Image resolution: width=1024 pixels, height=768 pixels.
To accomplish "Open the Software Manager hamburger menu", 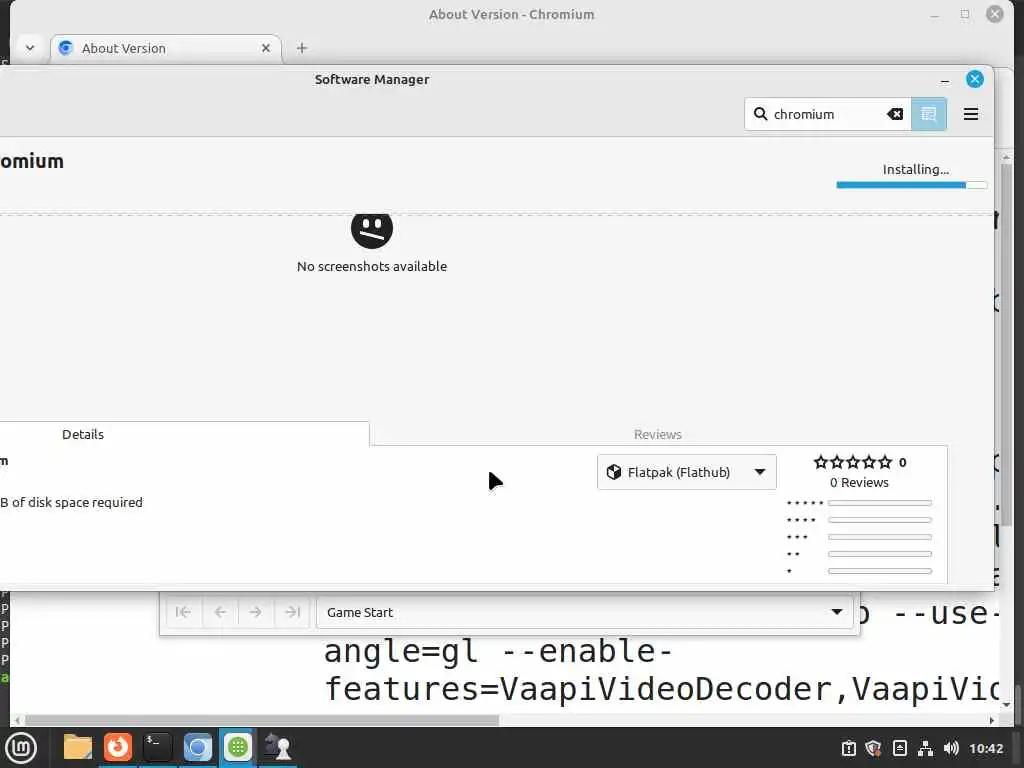I will [x=970, y=114].
